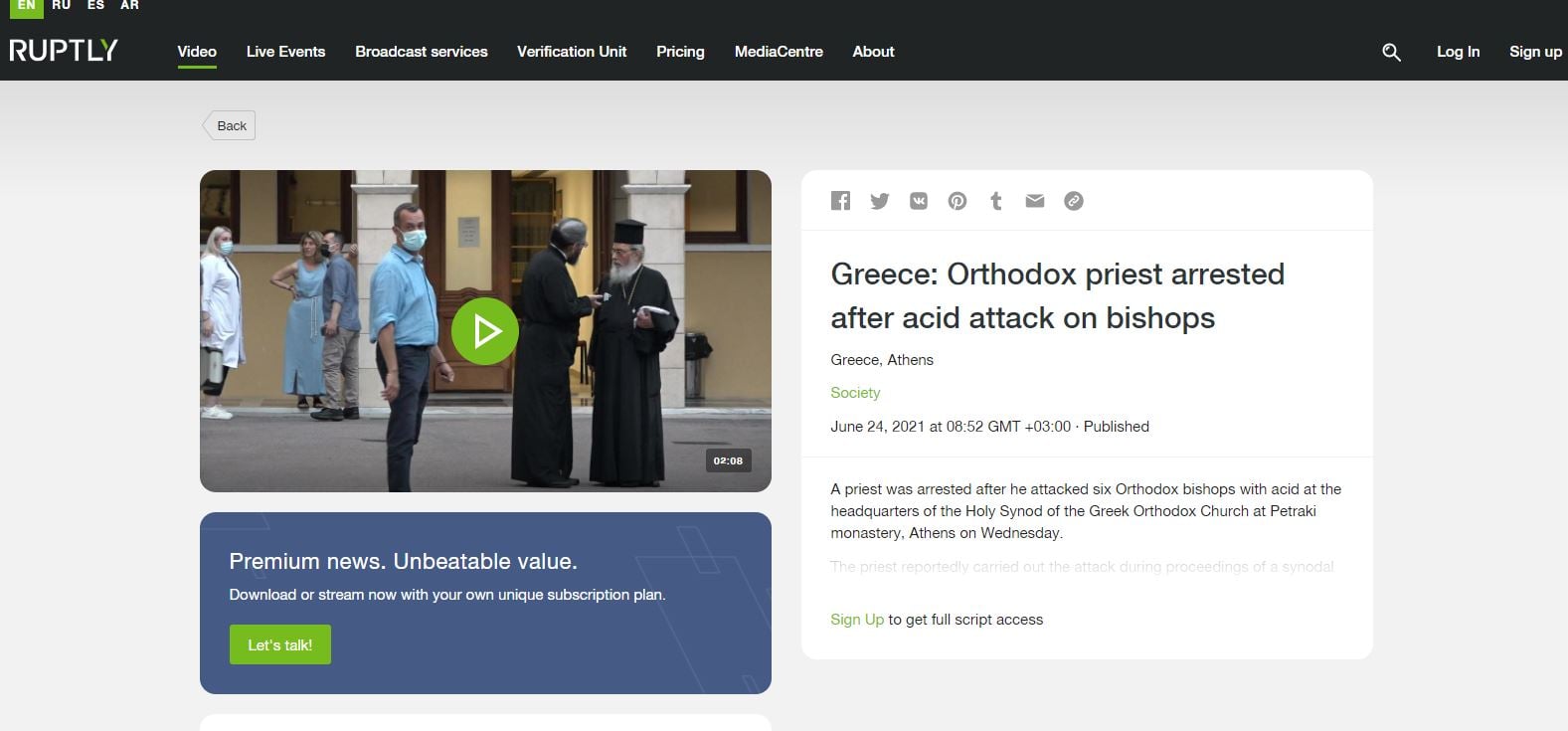
Task: Share article via VK icon
Action: 918,201
